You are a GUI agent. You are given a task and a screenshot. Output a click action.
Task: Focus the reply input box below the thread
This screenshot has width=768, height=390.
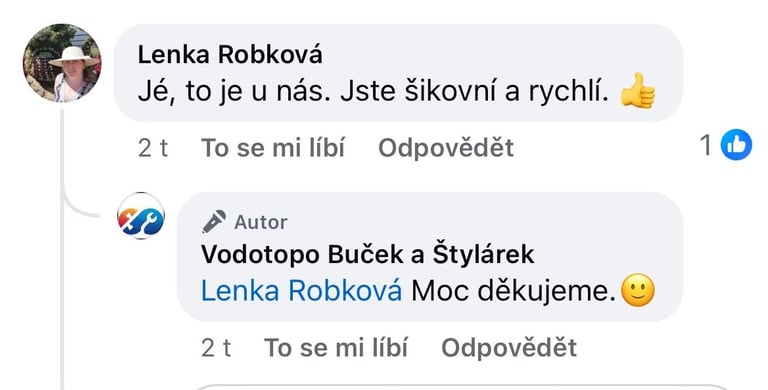463,387
